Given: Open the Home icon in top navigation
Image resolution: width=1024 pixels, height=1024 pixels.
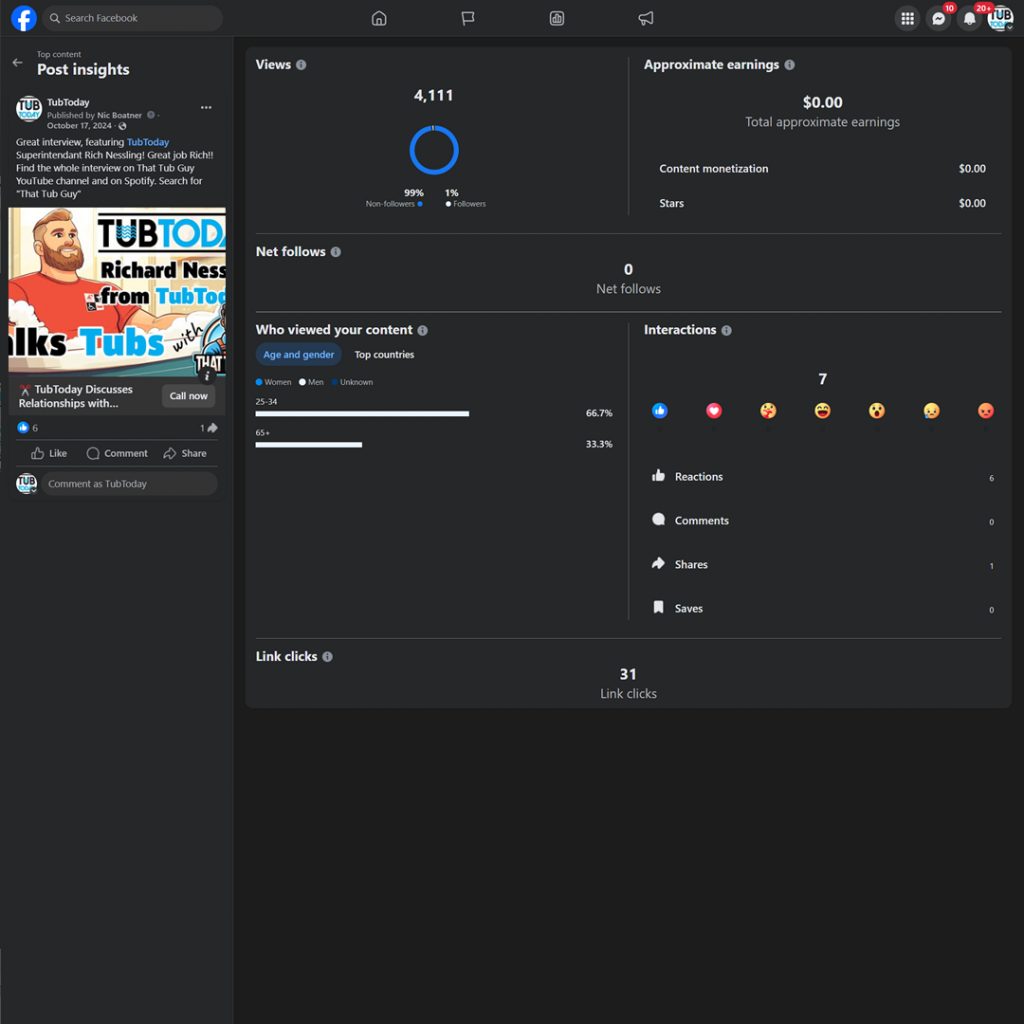Looking at the screenshot, I should (379, 18).
